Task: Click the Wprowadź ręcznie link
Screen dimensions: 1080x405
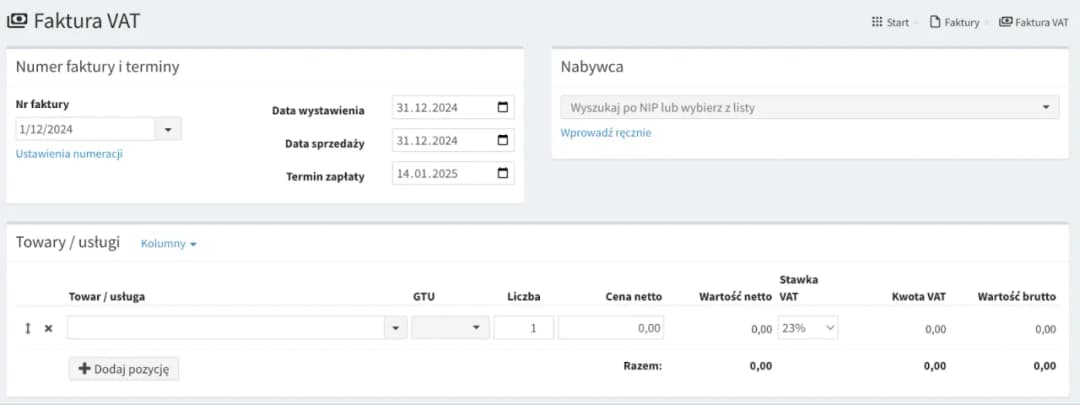Action: (606, 132)
